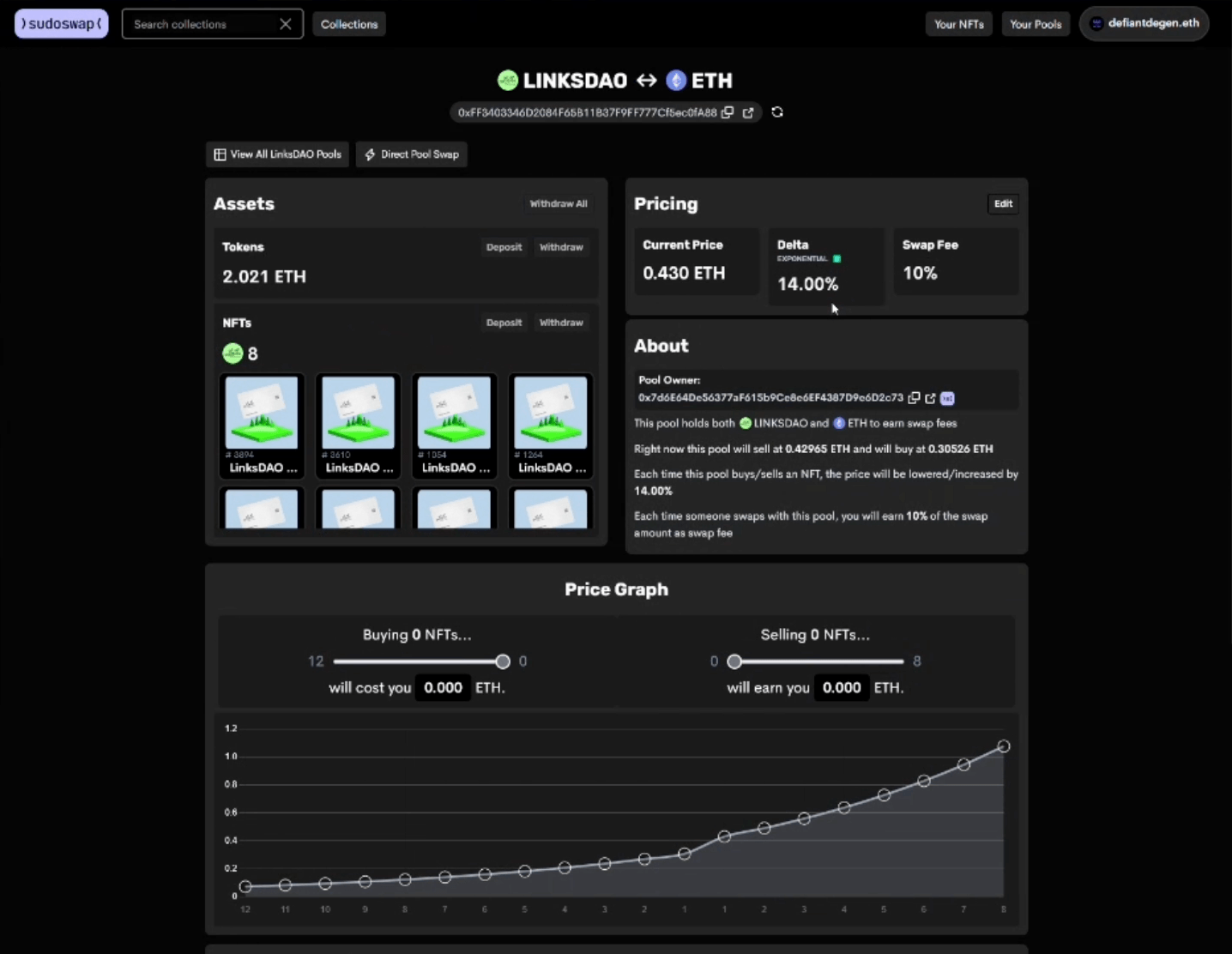The height and width of the screenshot is (954, 1232).
Task: Deposit ETH tokens
Action: point(504,247)
